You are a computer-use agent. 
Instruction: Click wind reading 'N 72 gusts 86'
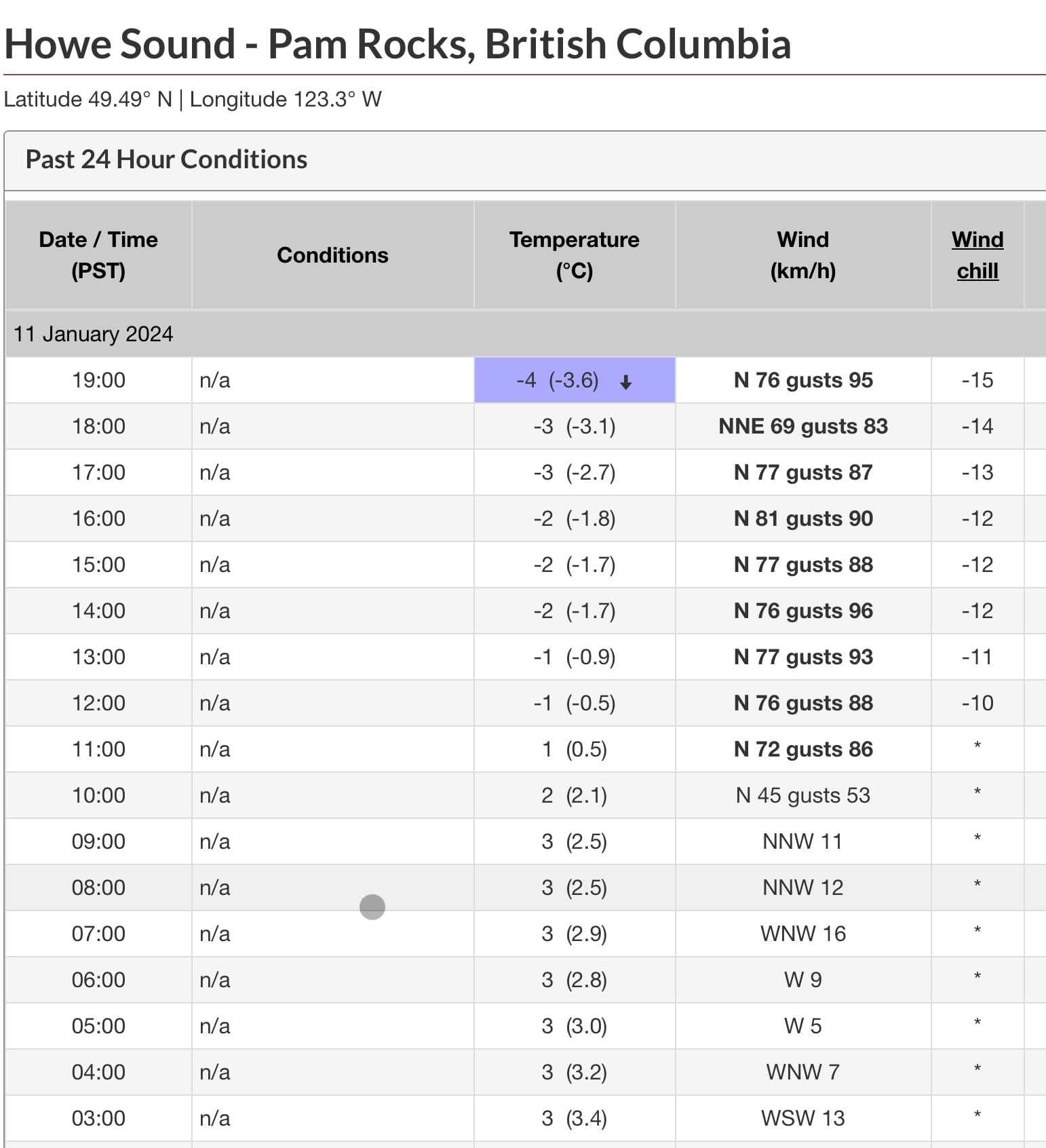tap(803, 749)
